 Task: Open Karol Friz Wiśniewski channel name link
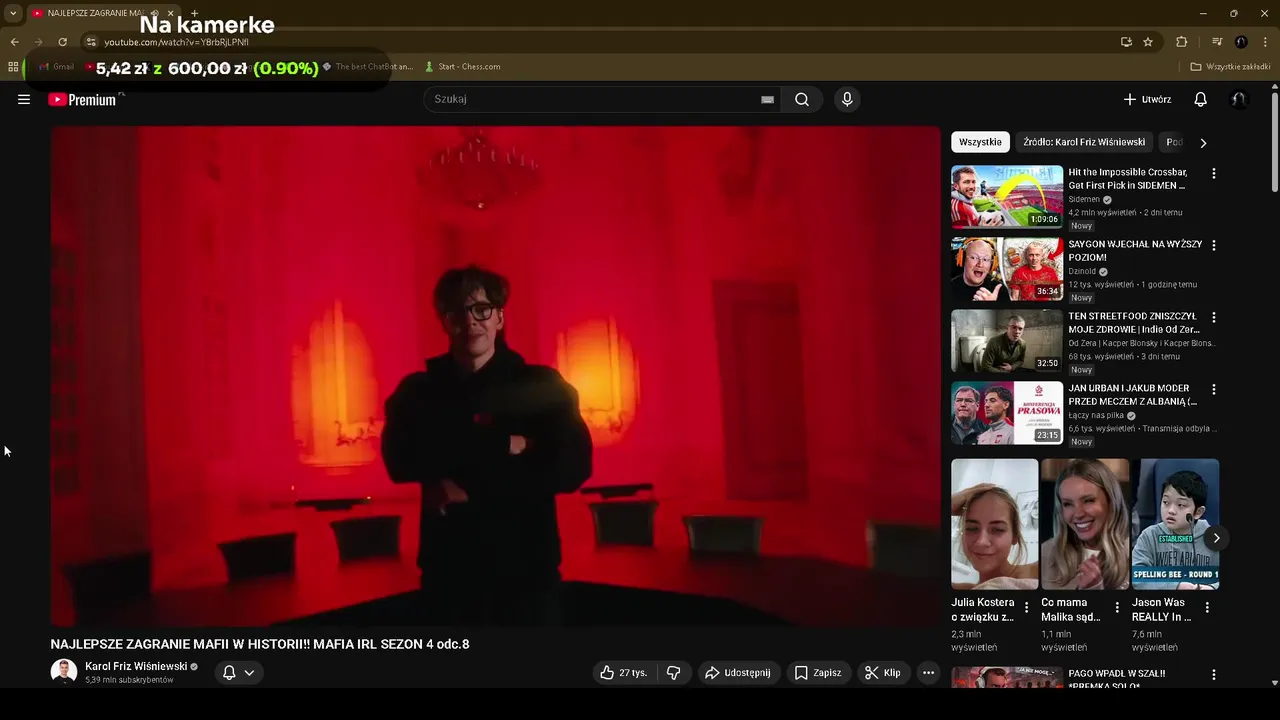(136, 666)
